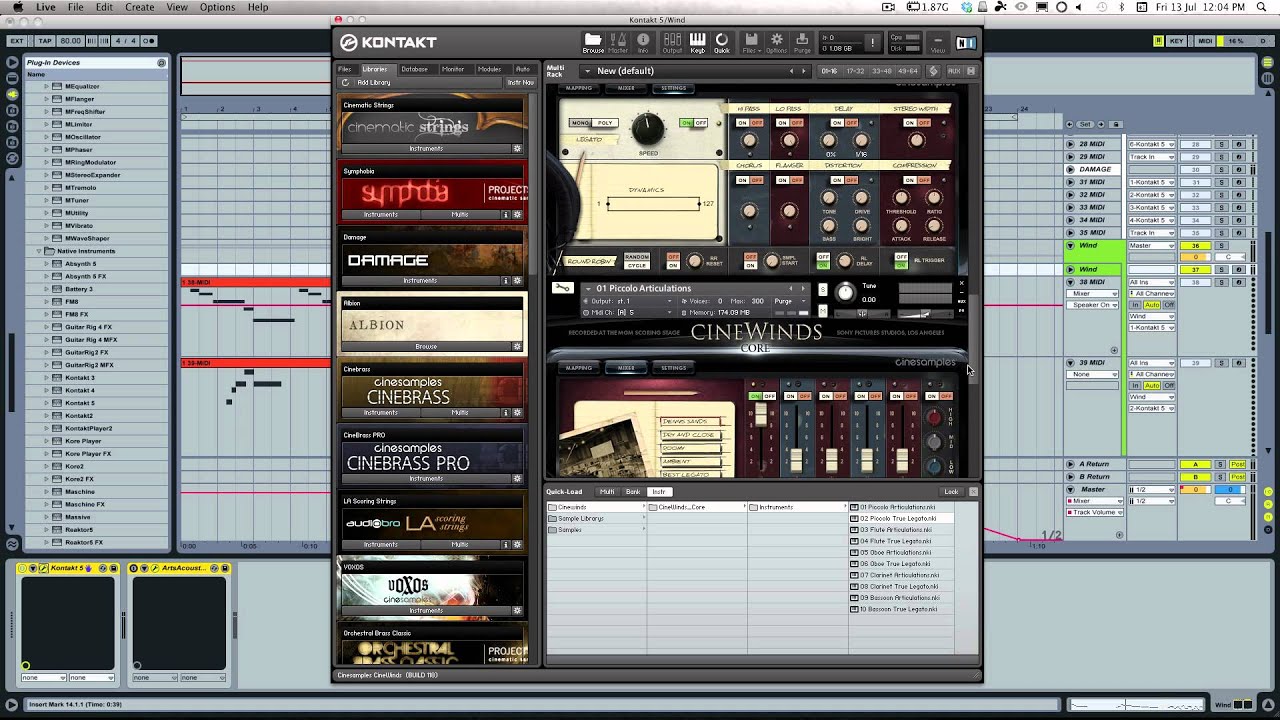This screenshot has width=1280, height=720.
Task: Toggle the Hi Pass ON/OFF switch
Action: (x=749, y=123)
